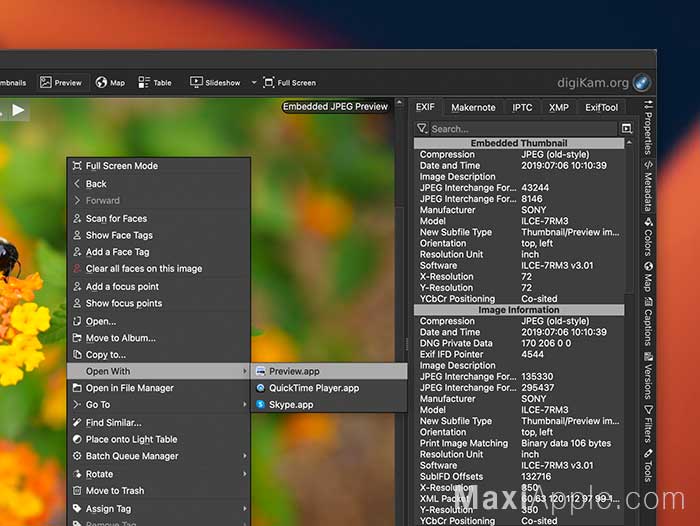Select the Exif IFD Pointer row
Image resolution: width=700 pixels, height=526 pixels.
[519, 355]
